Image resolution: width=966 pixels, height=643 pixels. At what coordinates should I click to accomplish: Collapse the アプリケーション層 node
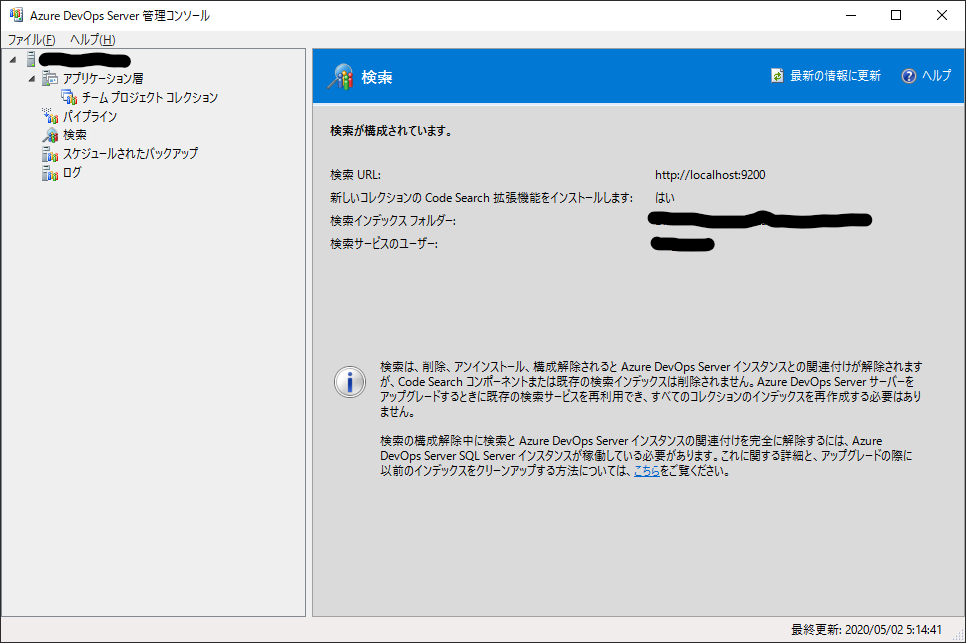tap(31, 79)
